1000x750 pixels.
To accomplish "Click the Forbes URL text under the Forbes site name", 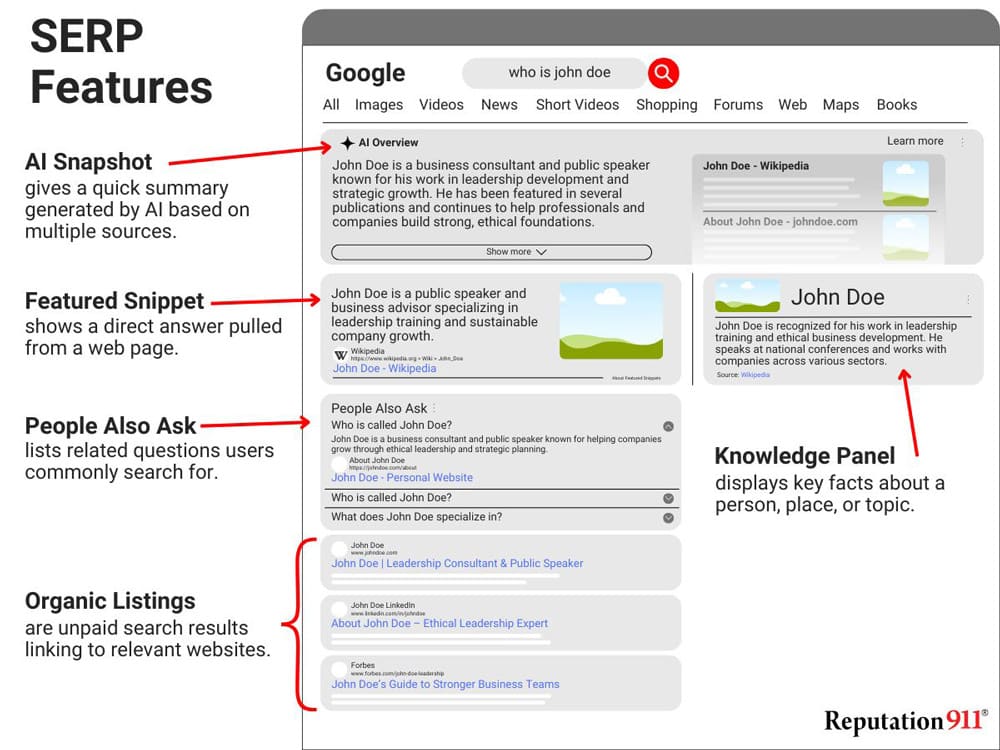I will click(x=397, y=673).
